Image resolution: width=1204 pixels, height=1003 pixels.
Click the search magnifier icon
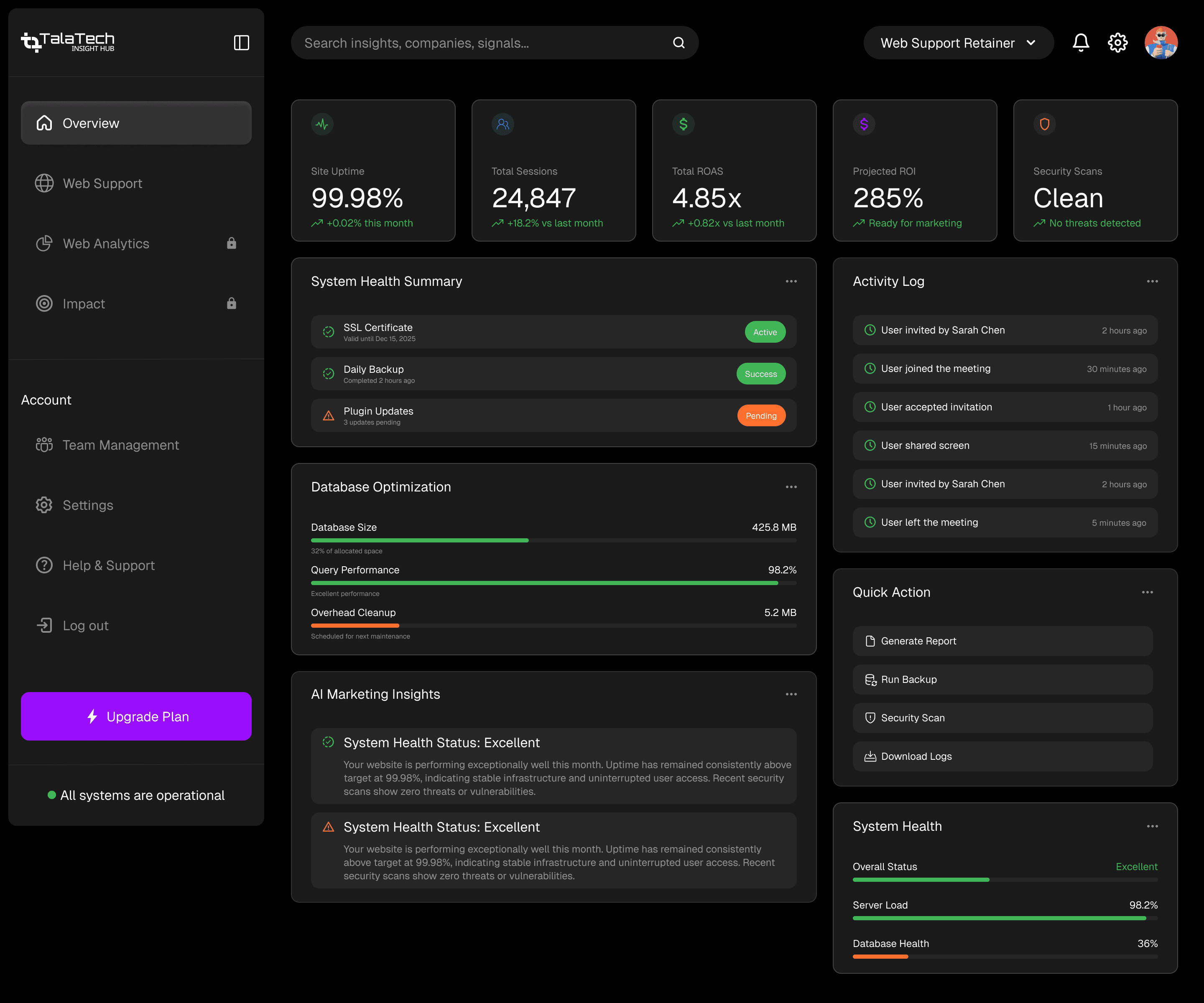(x=679, y=43)
